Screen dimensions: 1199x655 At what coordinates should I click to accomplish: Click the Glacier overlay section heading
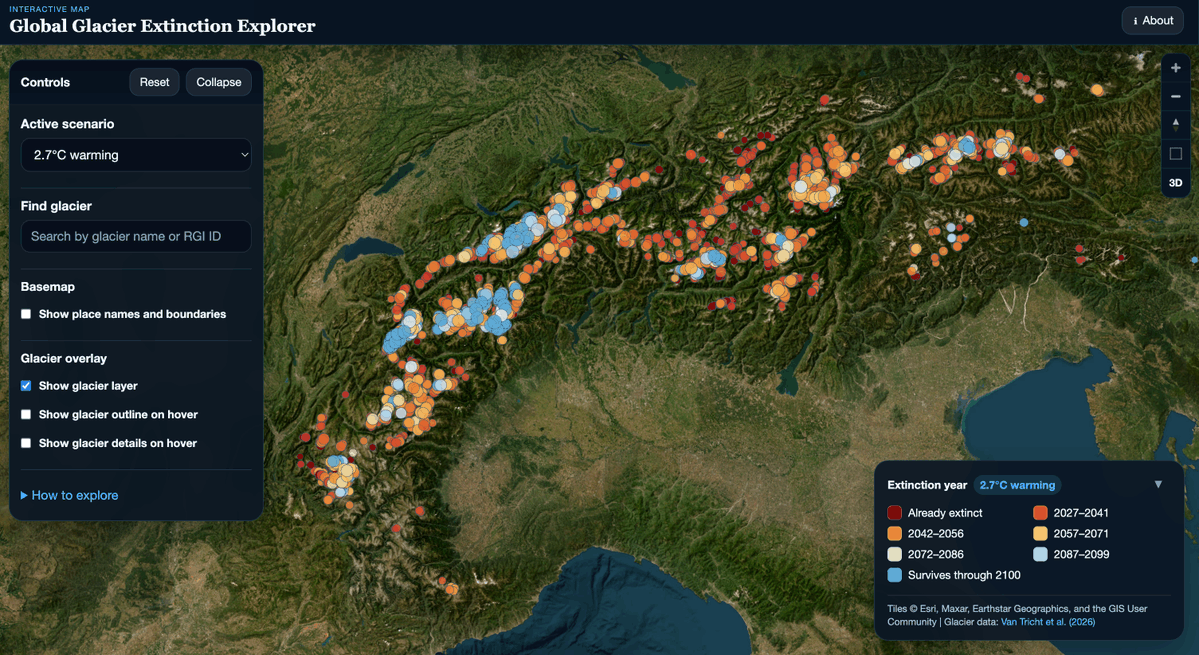63,358
